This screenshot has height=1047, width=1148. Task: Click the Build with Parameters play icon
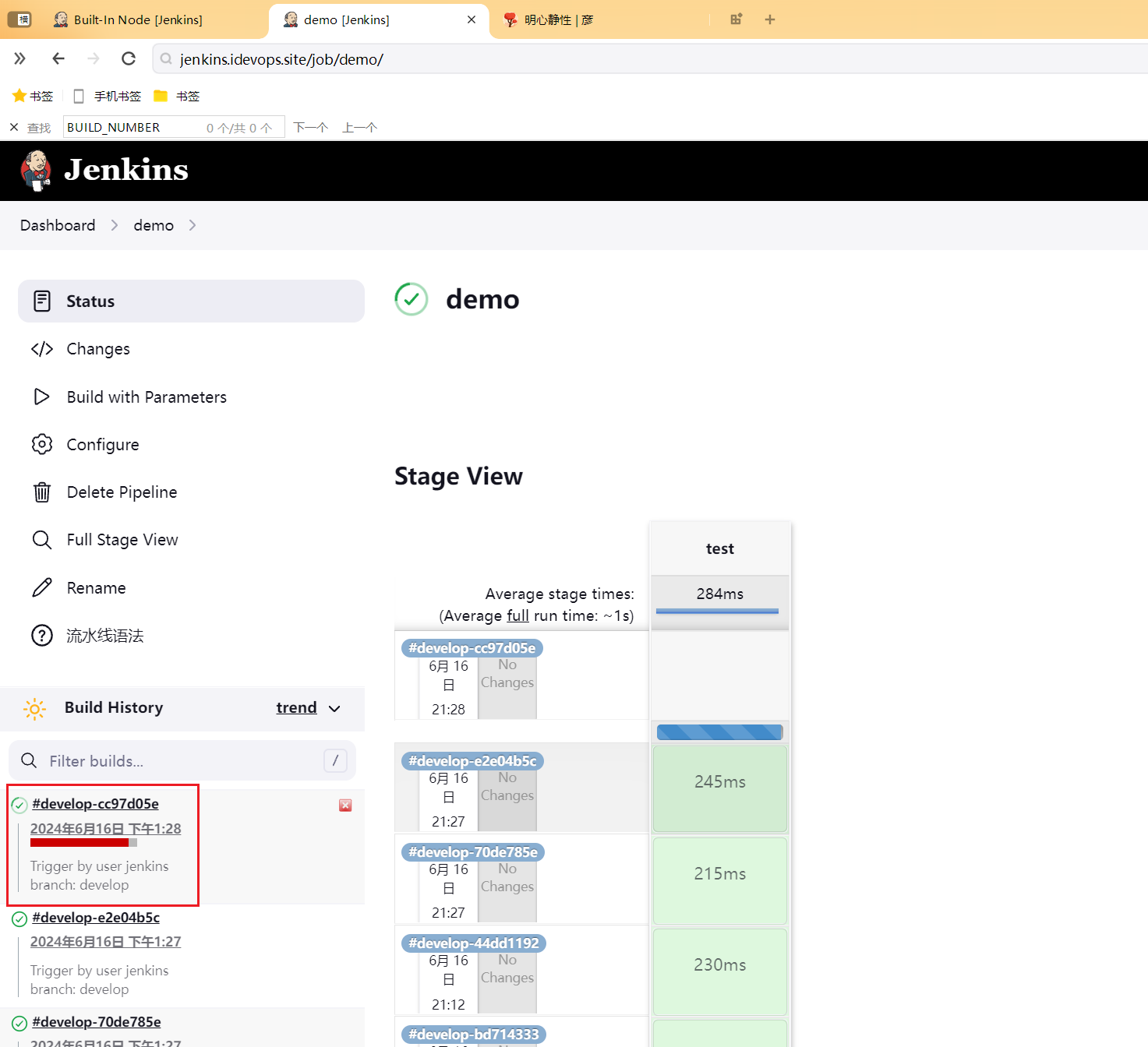click(x=42, y=397)
